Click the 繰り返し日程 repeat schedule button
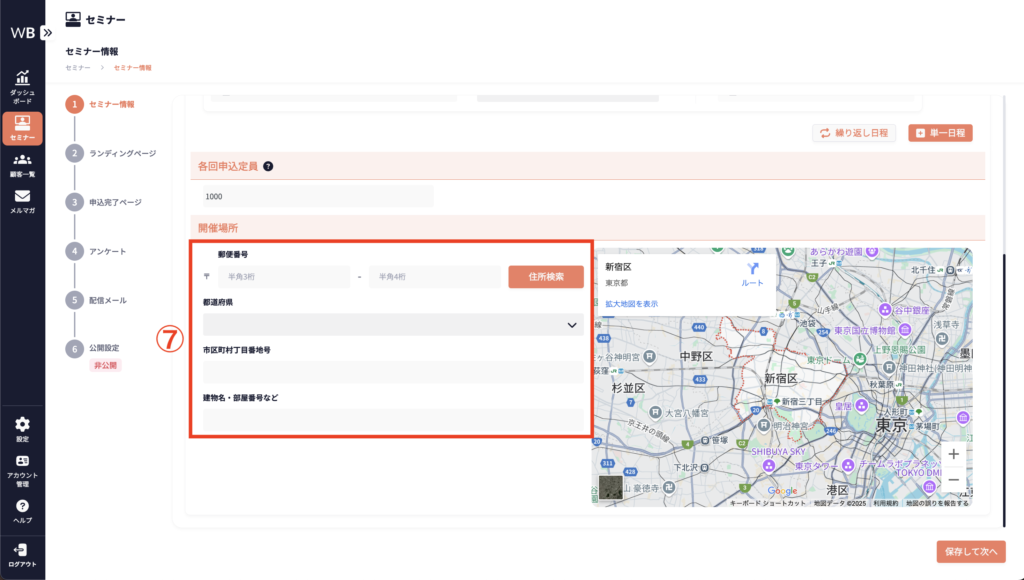The width and height of the screenshot is (1024, 580). click(853, 133)
